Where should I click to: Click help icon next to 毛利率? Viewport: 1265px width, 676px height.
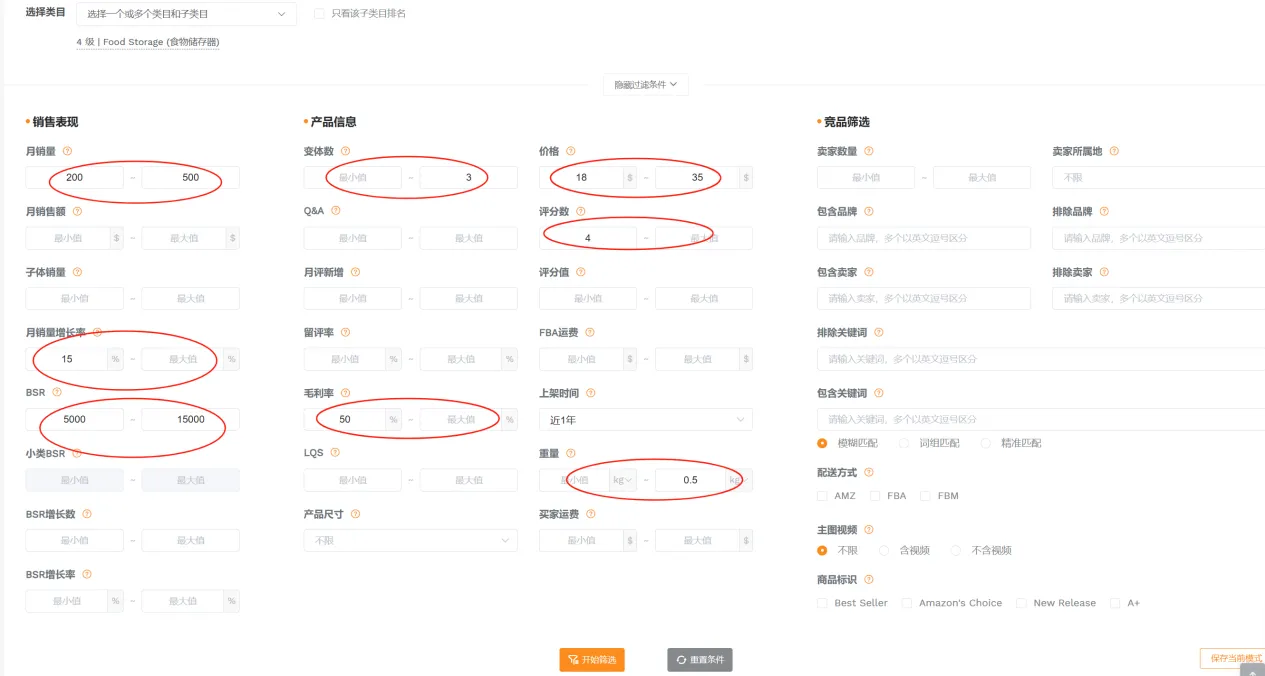[x=345, y=393]
